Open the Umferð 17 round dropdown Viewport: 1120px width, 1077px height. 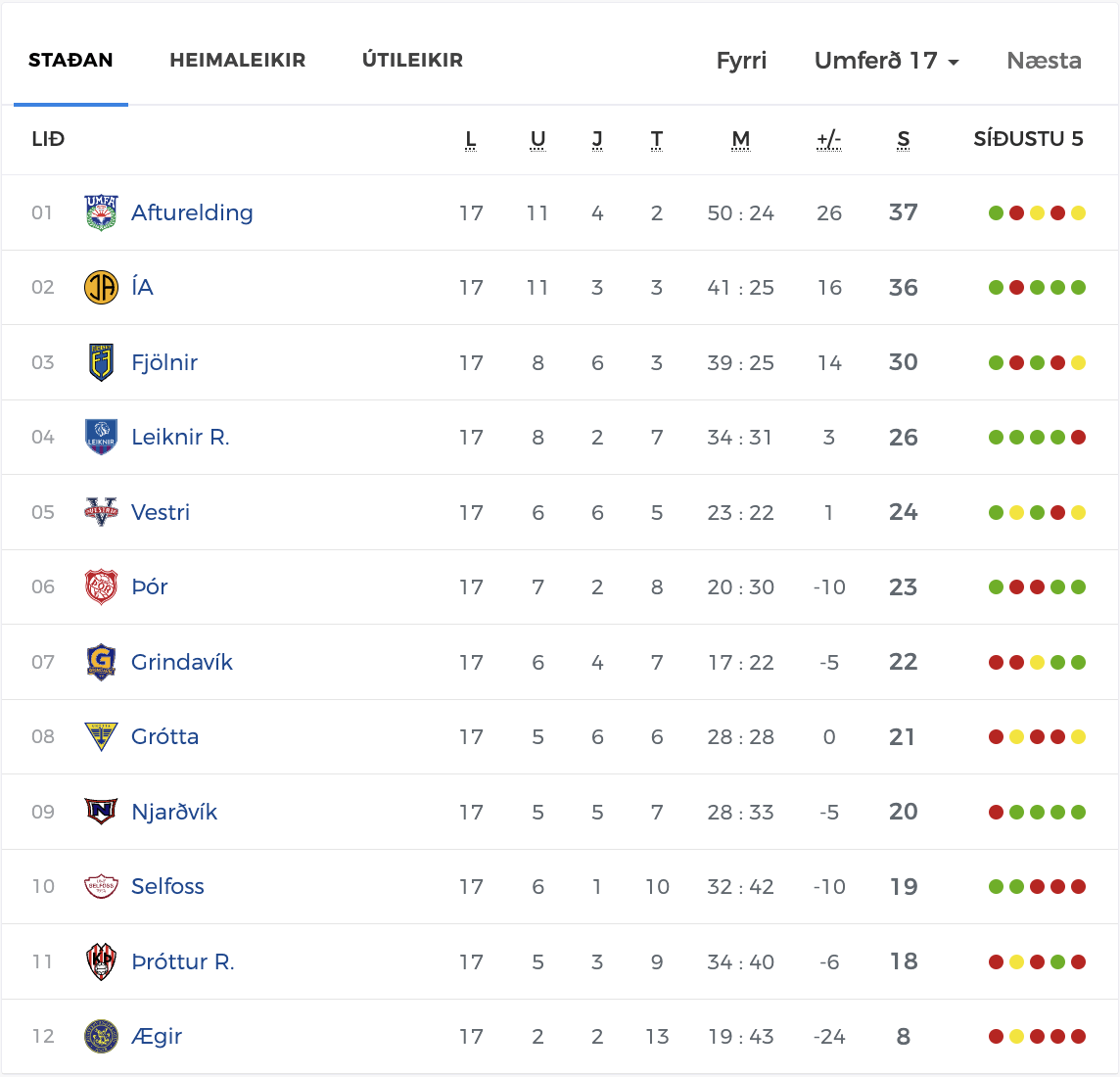[x=886, y=61]
